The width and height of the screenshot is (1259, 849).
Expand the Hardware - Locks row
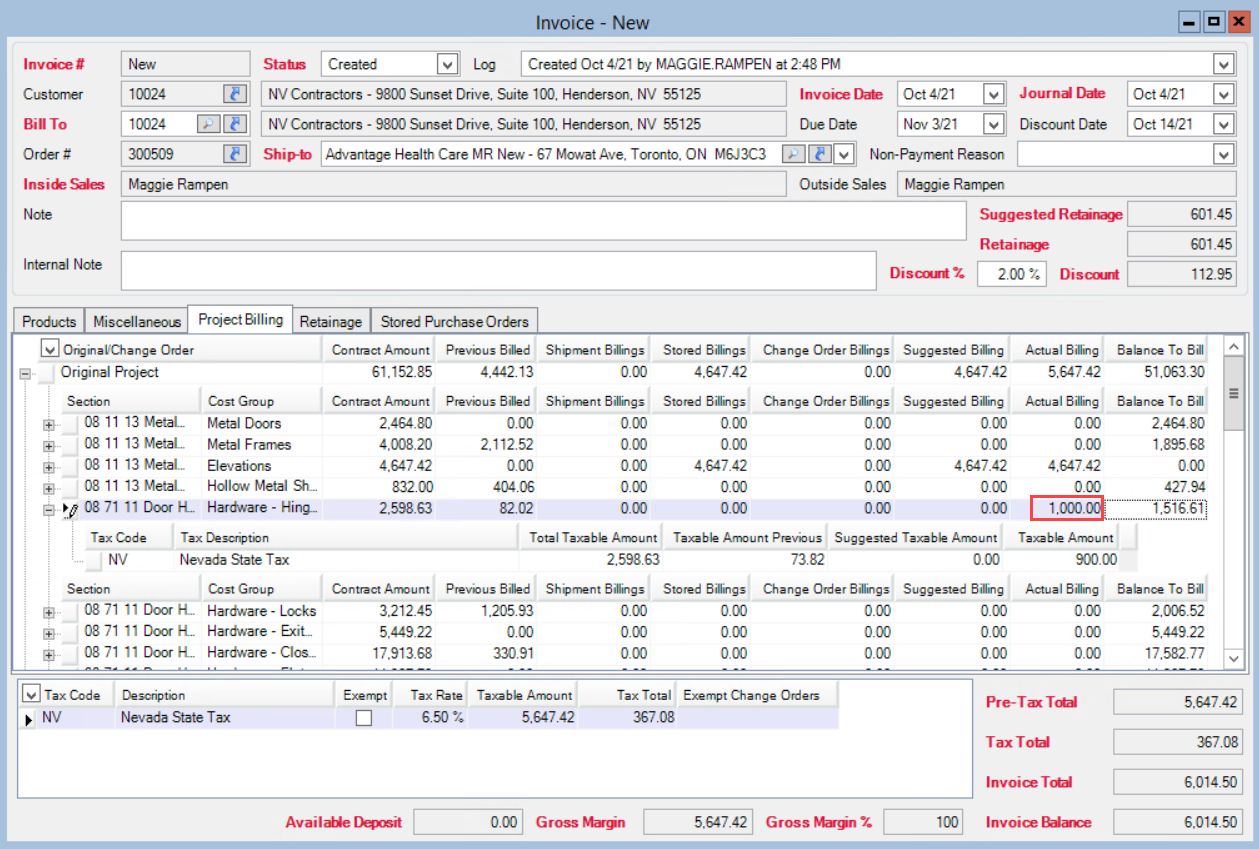pos(48,612)
